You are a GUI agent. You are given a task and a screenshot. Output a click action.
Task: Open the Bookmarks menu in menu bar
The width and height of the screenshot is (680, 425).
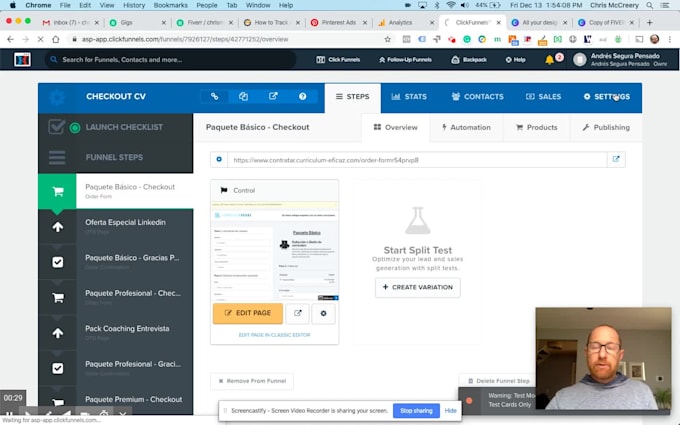point(170,5)
